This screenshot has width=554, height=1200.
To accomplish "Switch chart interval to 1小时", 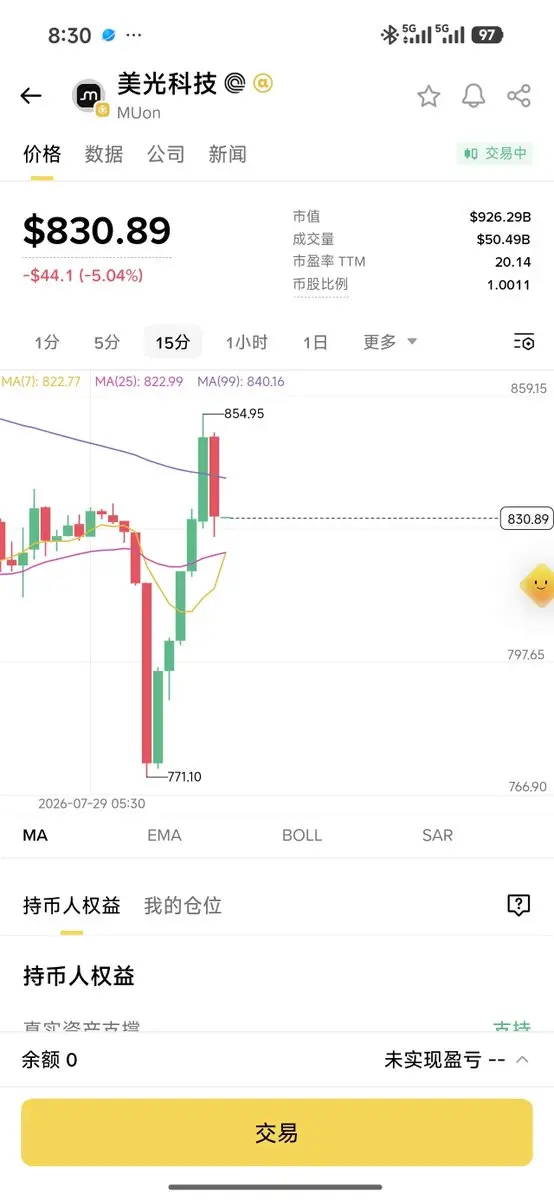I will click(x=246, y=342).
